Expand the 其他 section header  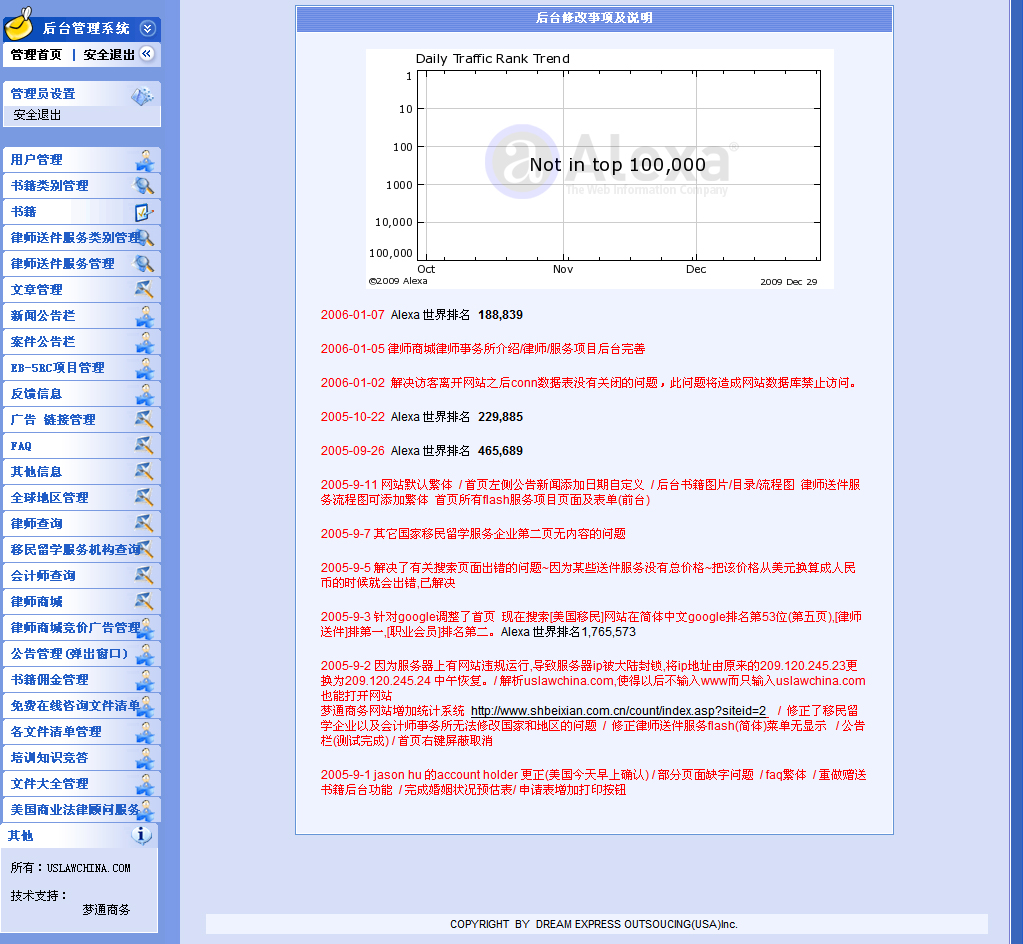[x=80, y=836]
